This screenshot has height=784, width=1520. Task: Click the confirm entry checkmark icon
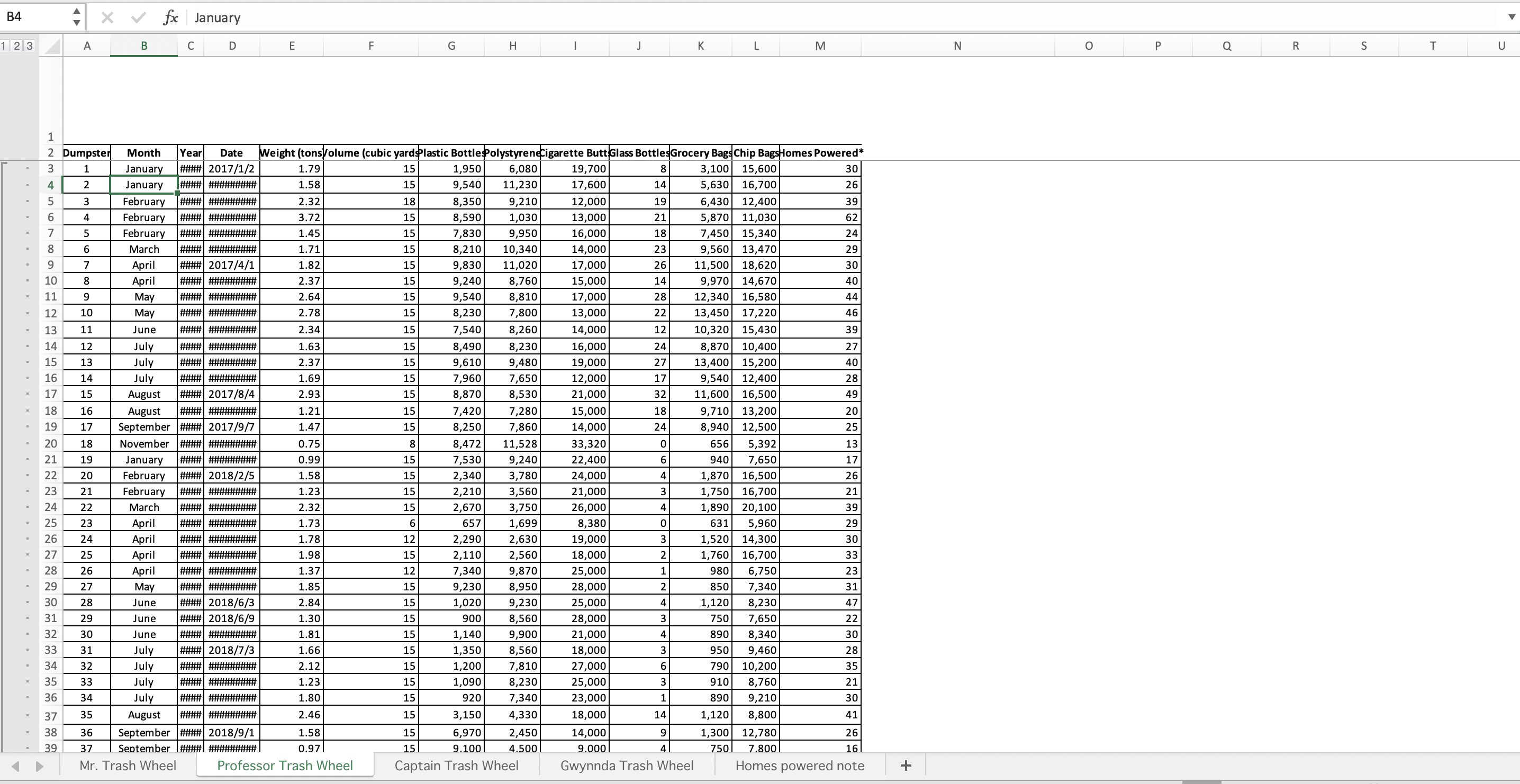138,17
